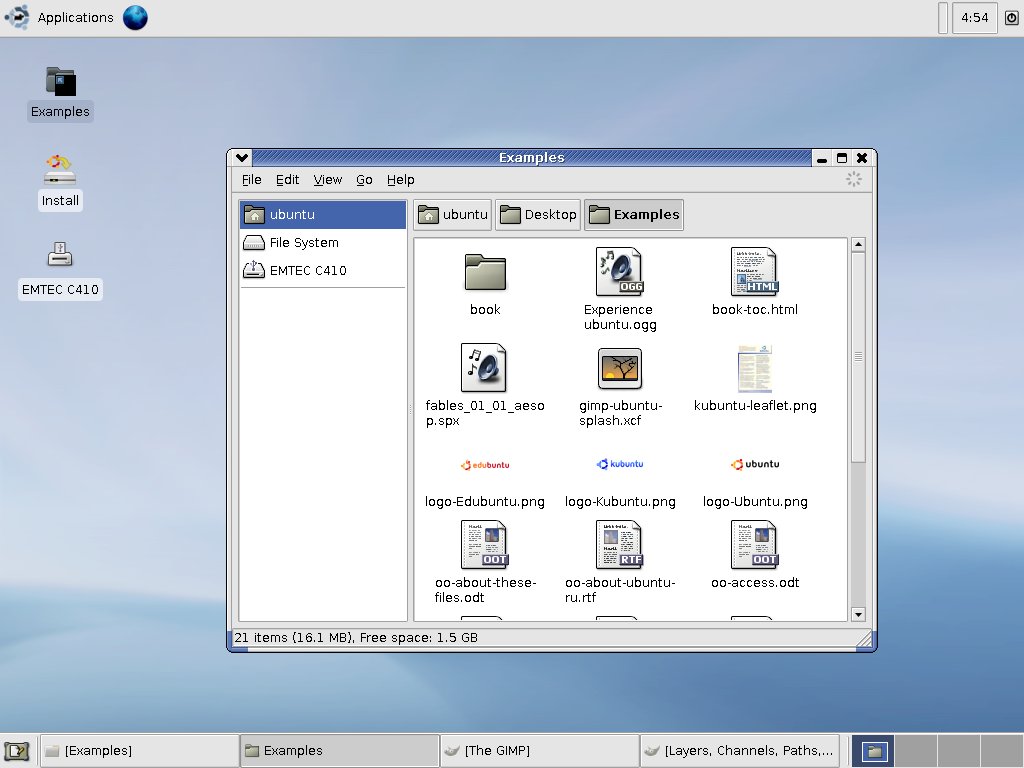The image size is (1024, 768).
Task: Click the throbber activity icon
Action: pos(854,180)
